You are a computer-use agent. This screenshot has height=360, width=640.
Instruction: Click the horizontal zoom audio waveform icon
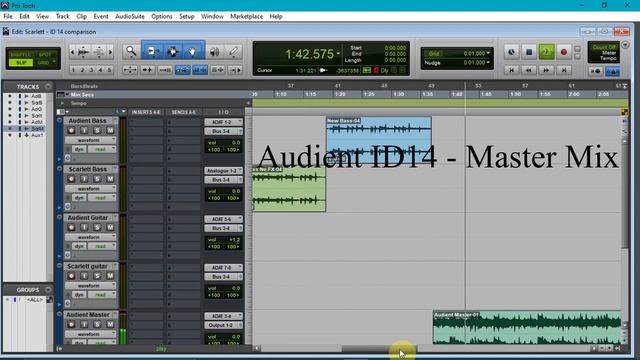pos(84,52)
